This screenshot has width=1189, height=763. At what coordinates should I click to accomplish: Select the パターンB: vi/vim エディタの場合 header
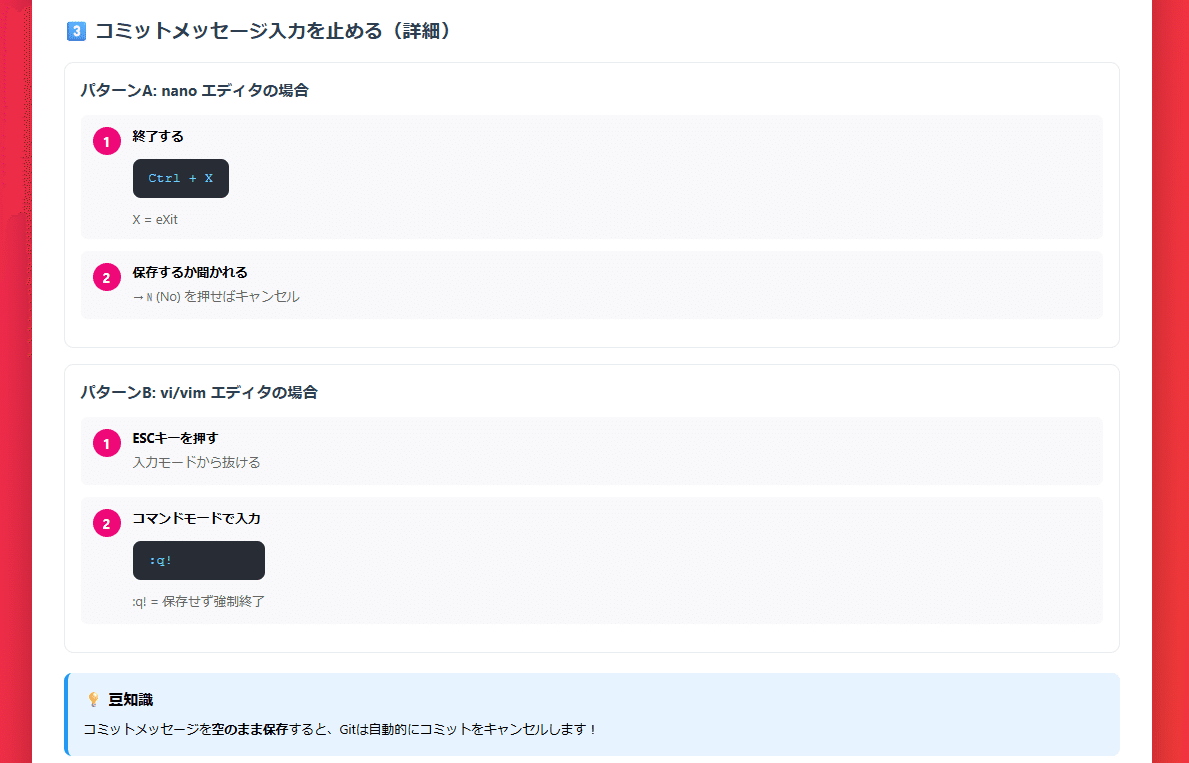pos(199,392)
